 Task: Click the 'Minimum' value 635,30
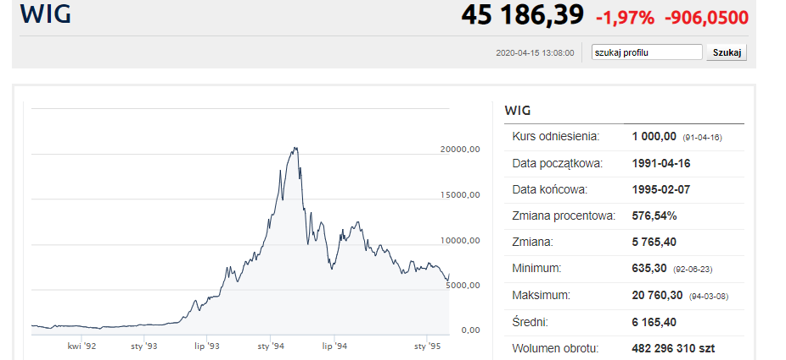pos(649,269)
